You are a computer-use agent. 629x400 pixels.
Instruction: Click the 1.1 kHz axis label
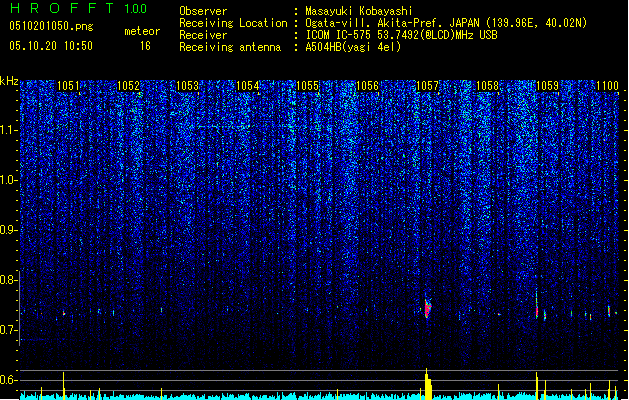(x=8, y=130)
